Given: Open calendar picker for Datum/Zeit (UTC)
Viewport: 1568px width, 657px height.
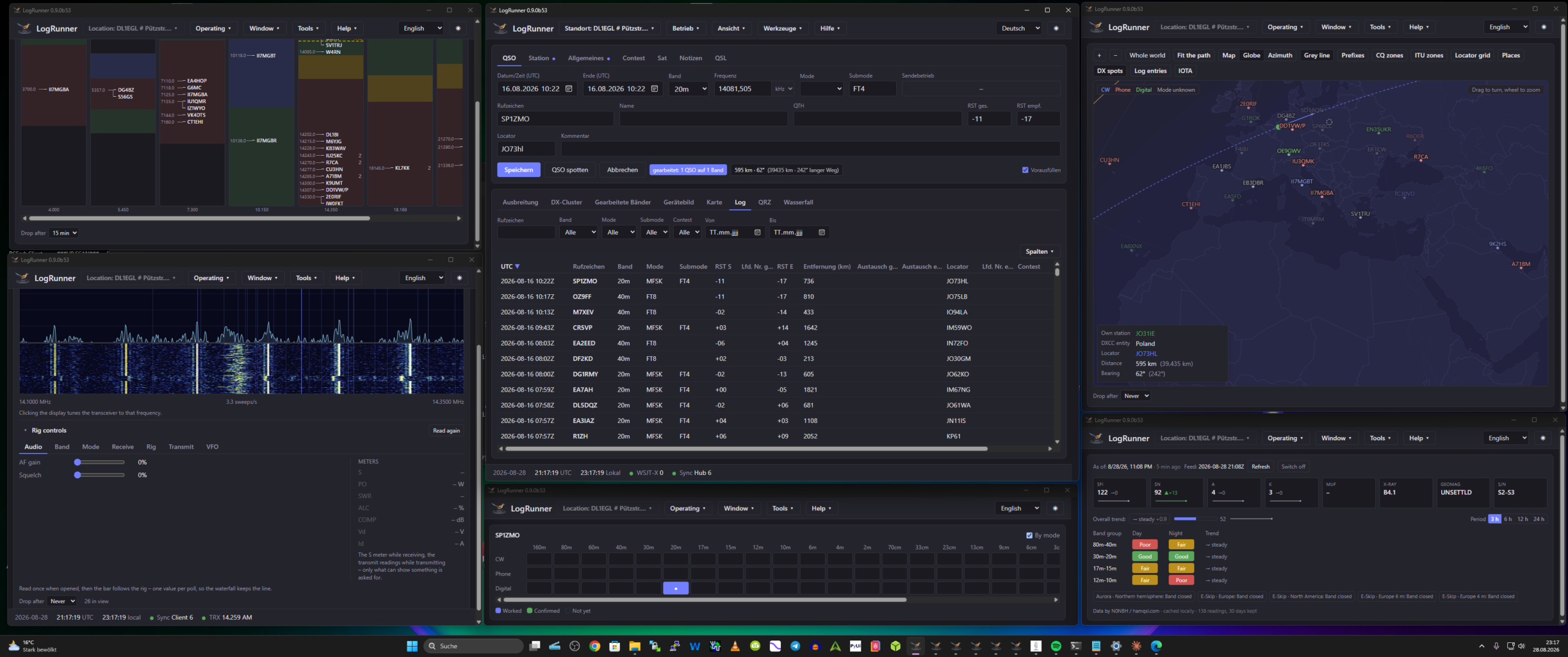Looking at the screenshot, I should 569,89.
